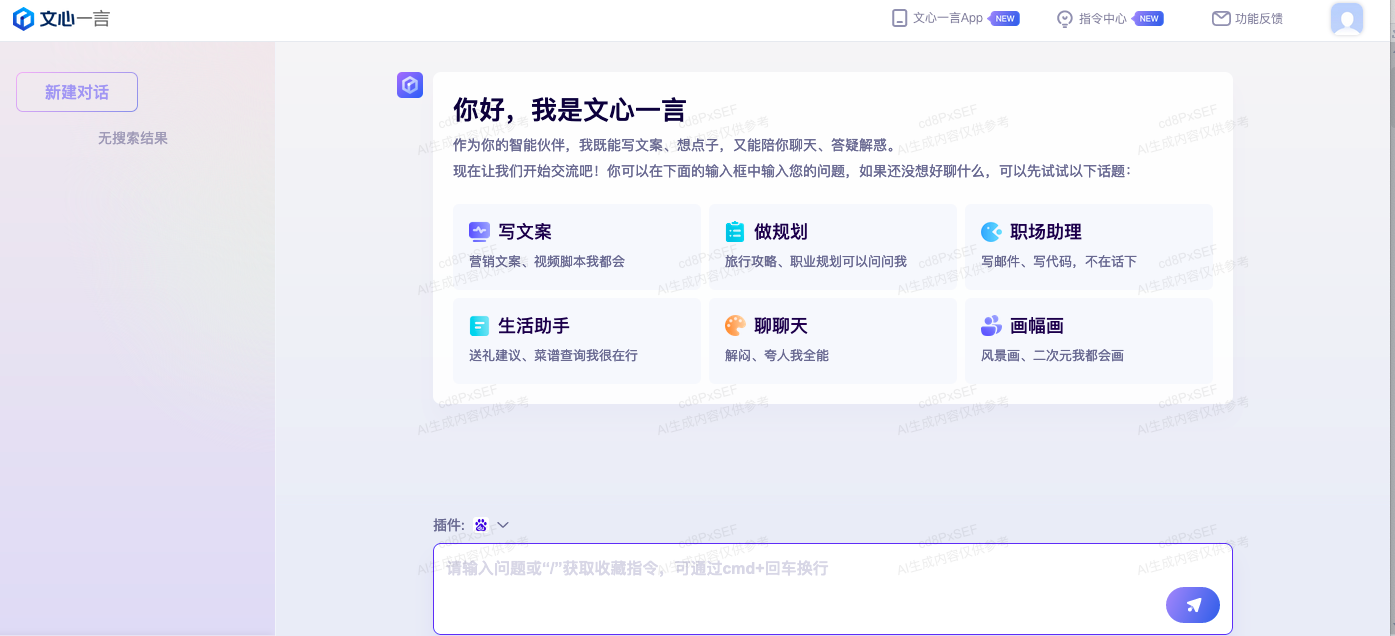The image size is (1395, 636).
Task: Send the message with the paper-plane button
Action: (1193, 605)
